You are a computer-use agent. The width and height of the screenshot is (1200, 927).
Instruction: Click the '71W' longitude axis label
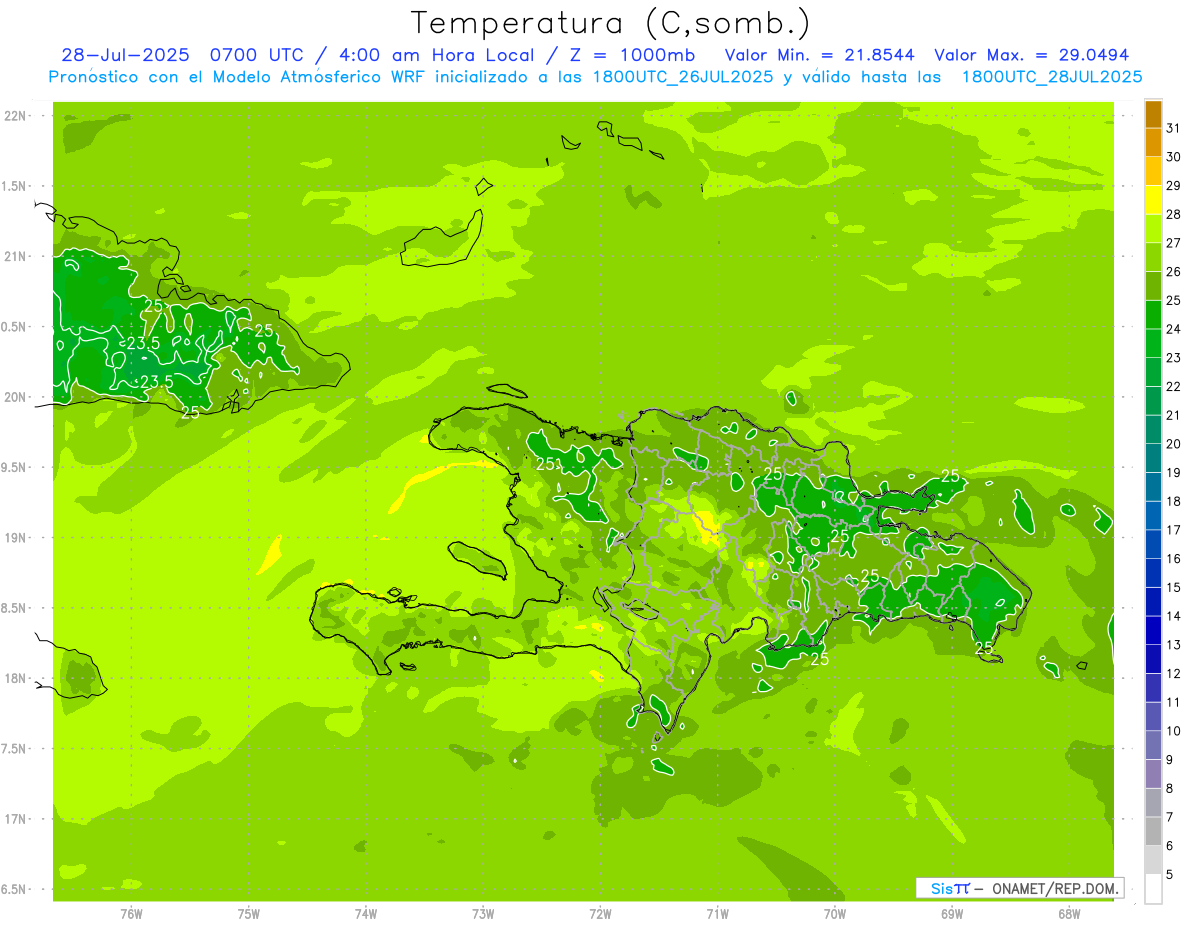coord(717,914)
